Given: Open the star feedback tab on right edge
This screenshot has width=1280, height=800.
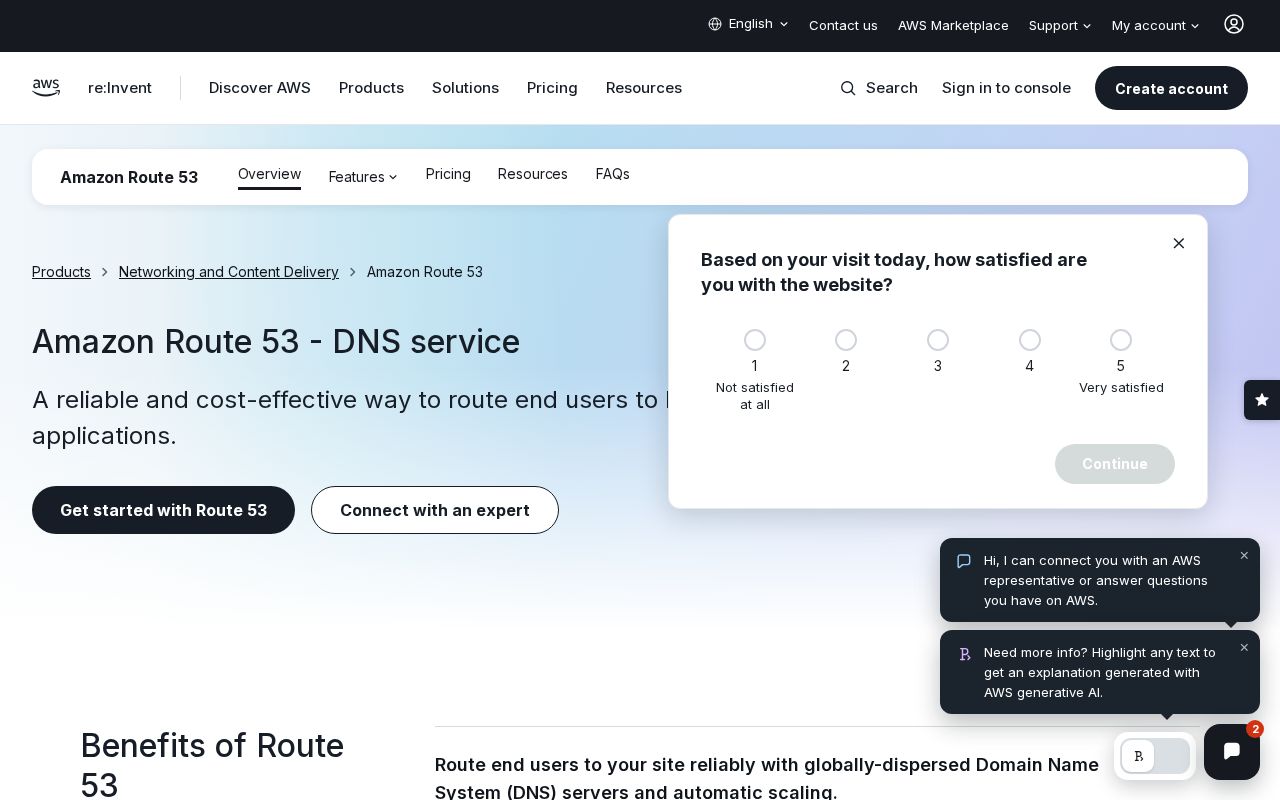Looking at the screenshot, I should click(1262, 400).
